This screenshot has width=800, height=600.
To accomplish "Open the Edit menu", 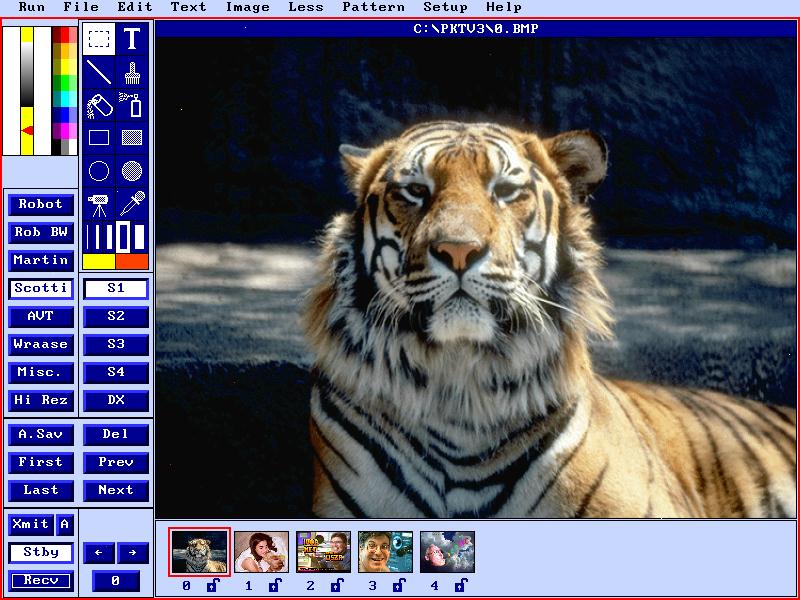I will point(135,7).
